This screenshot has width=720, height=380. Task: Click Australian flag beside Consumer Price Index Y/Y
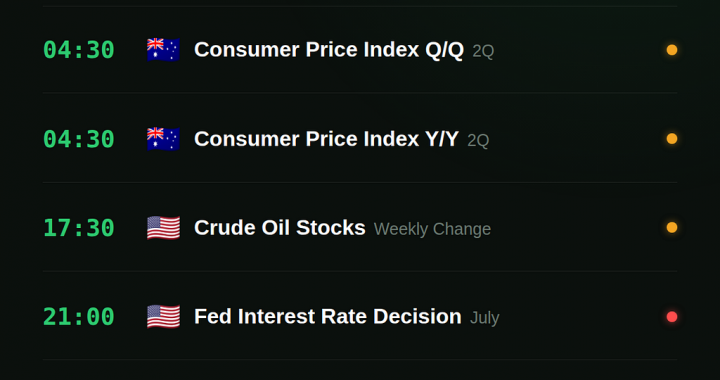[163, 139]
